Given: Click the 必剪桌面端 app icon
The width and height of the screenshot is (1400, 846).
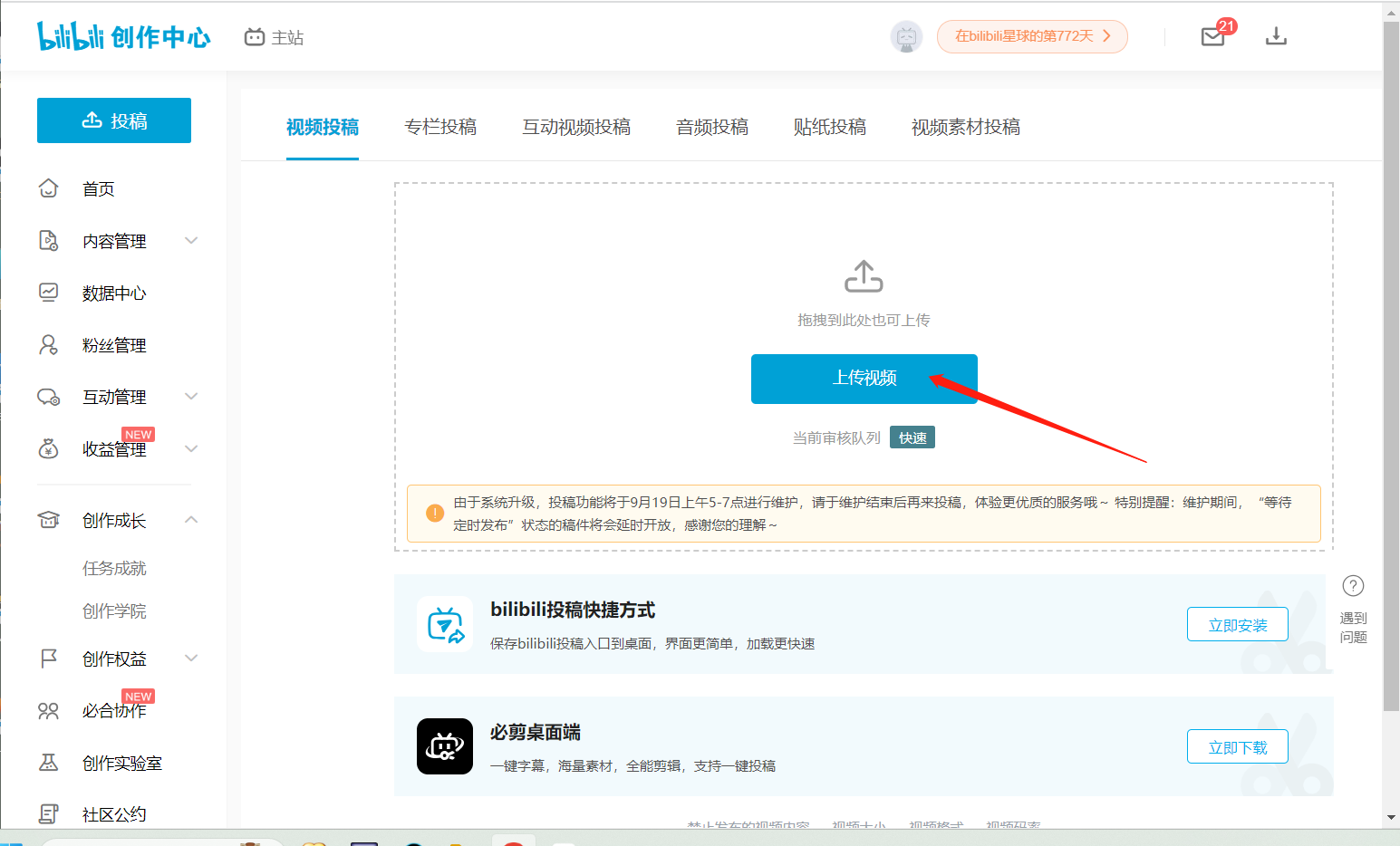Looking at the screenshot, I should pos(445,746).
